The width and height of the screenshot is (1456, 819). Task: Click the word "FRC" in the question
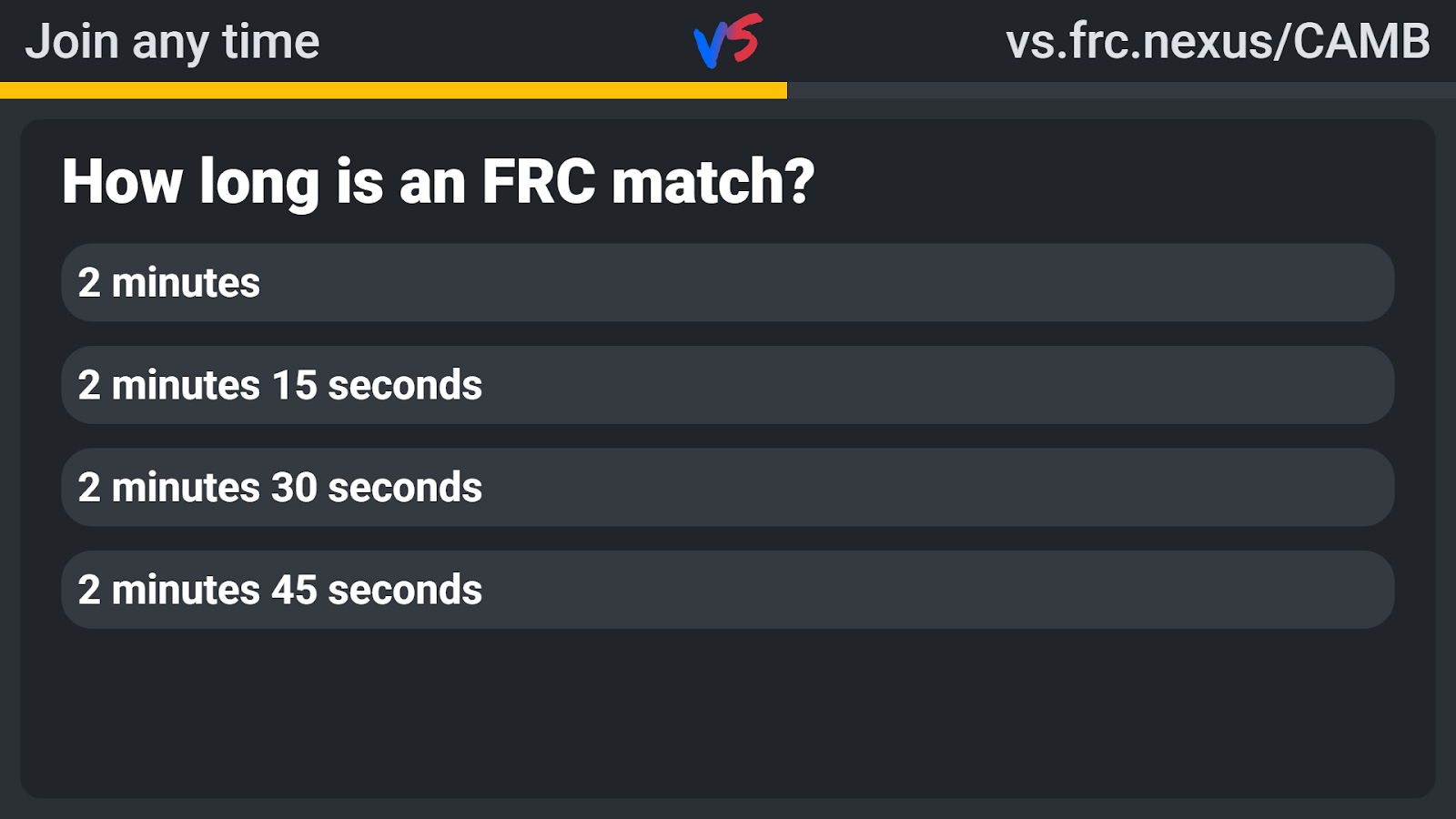coord(538,181)
